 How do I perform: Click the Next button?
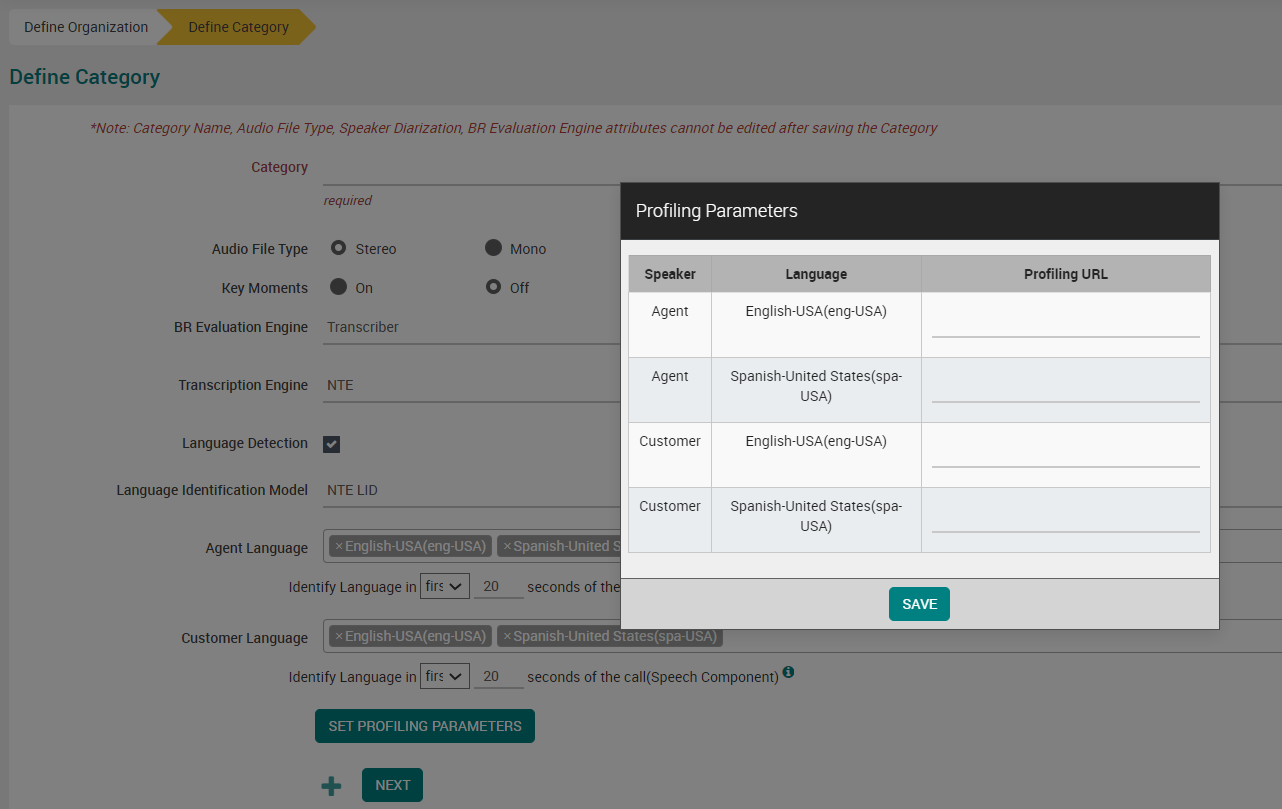(392, 785)
